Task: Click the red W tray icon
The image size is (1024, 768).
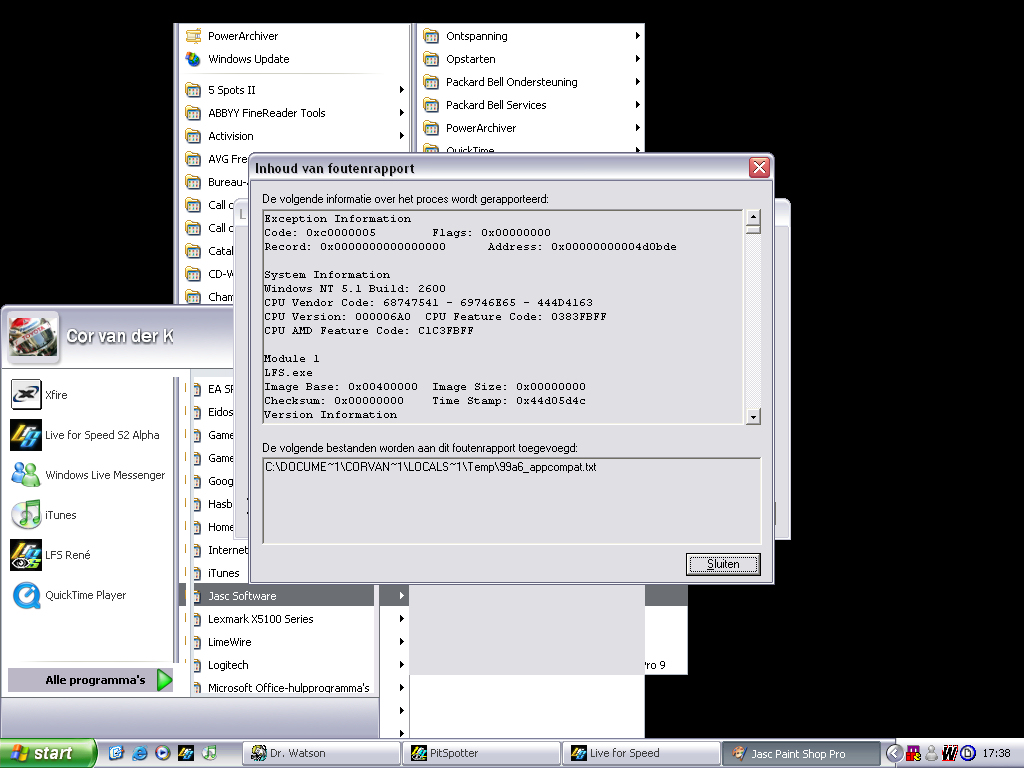Action: tap(949, 753)
